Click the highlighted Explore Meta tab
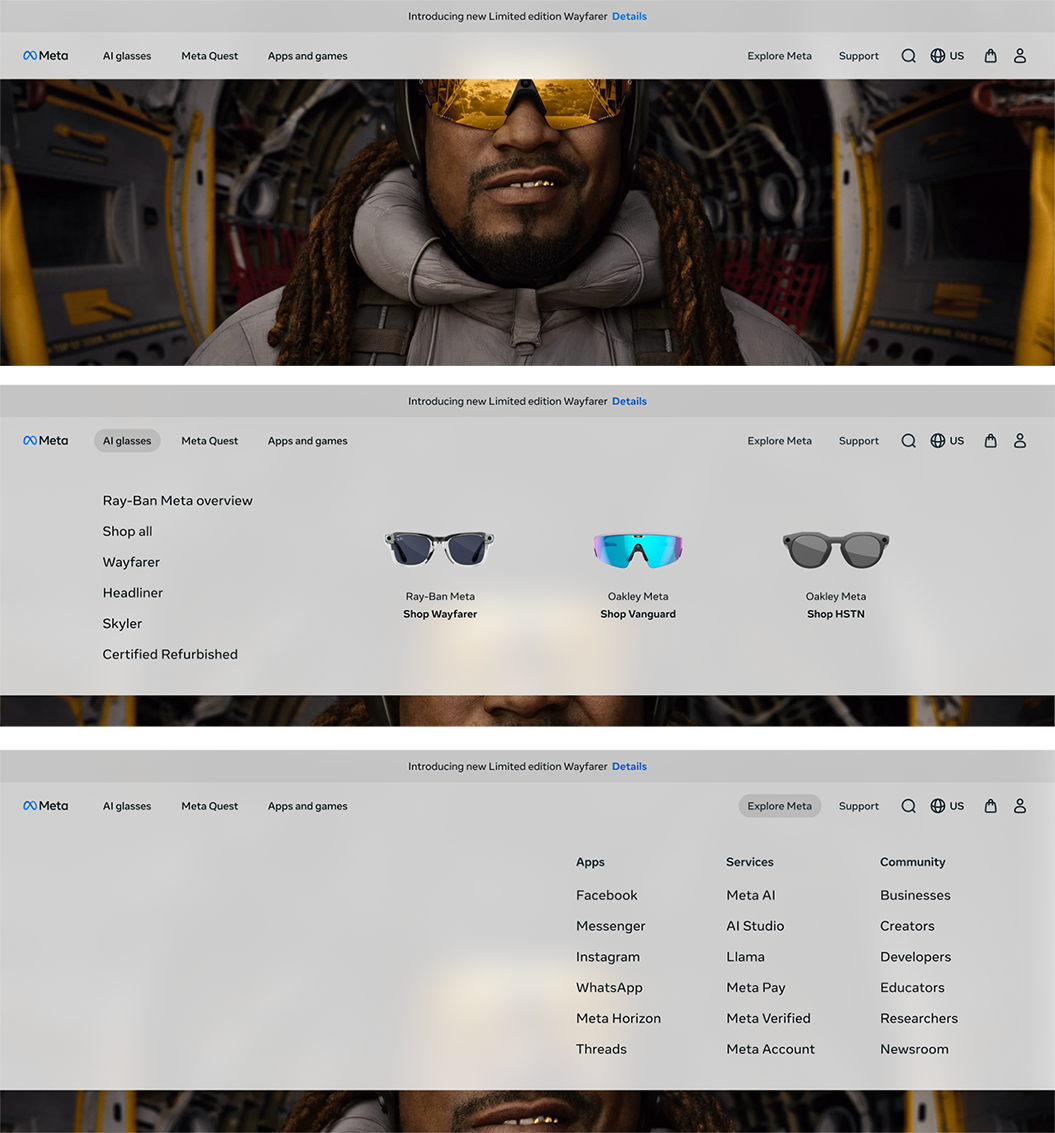The image size is (1055, 1133). [x=780, y=806]
